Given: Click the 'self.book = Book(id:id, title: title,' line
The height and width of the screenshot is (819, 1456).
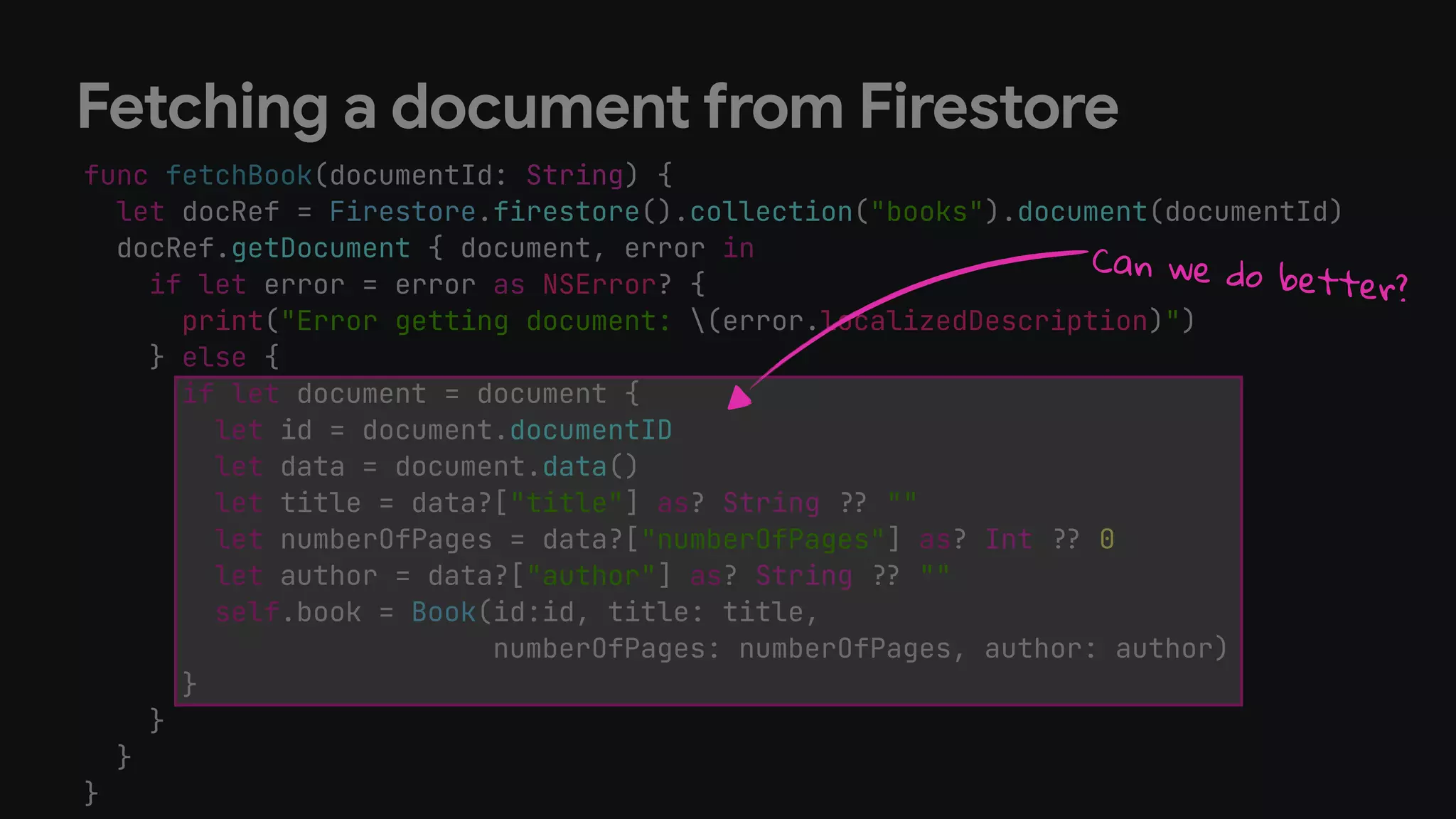Looking at the screenshot, I should [x=517, y=612].
